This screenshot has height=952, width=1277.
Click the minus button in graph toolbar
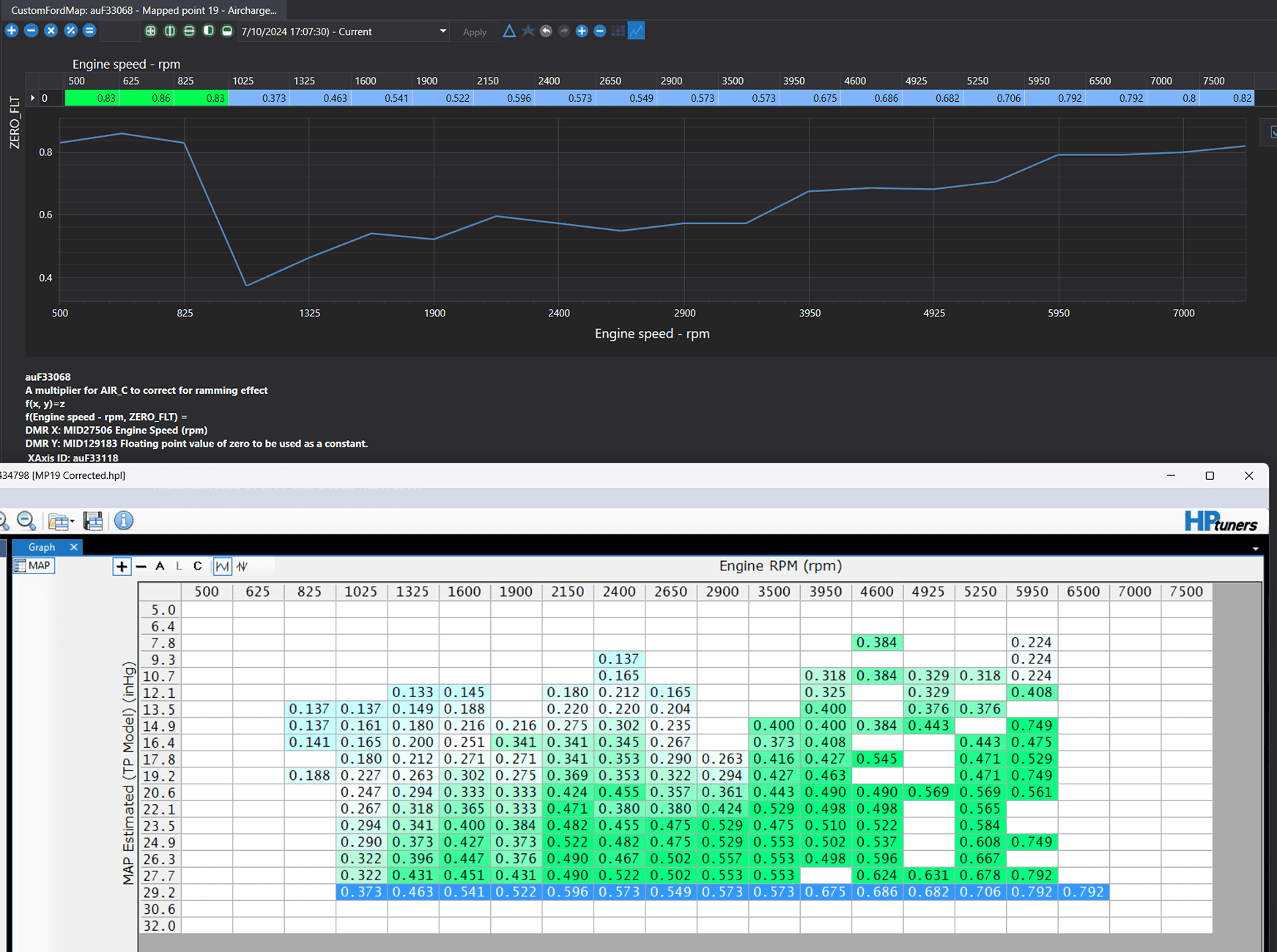pos(141,566)
